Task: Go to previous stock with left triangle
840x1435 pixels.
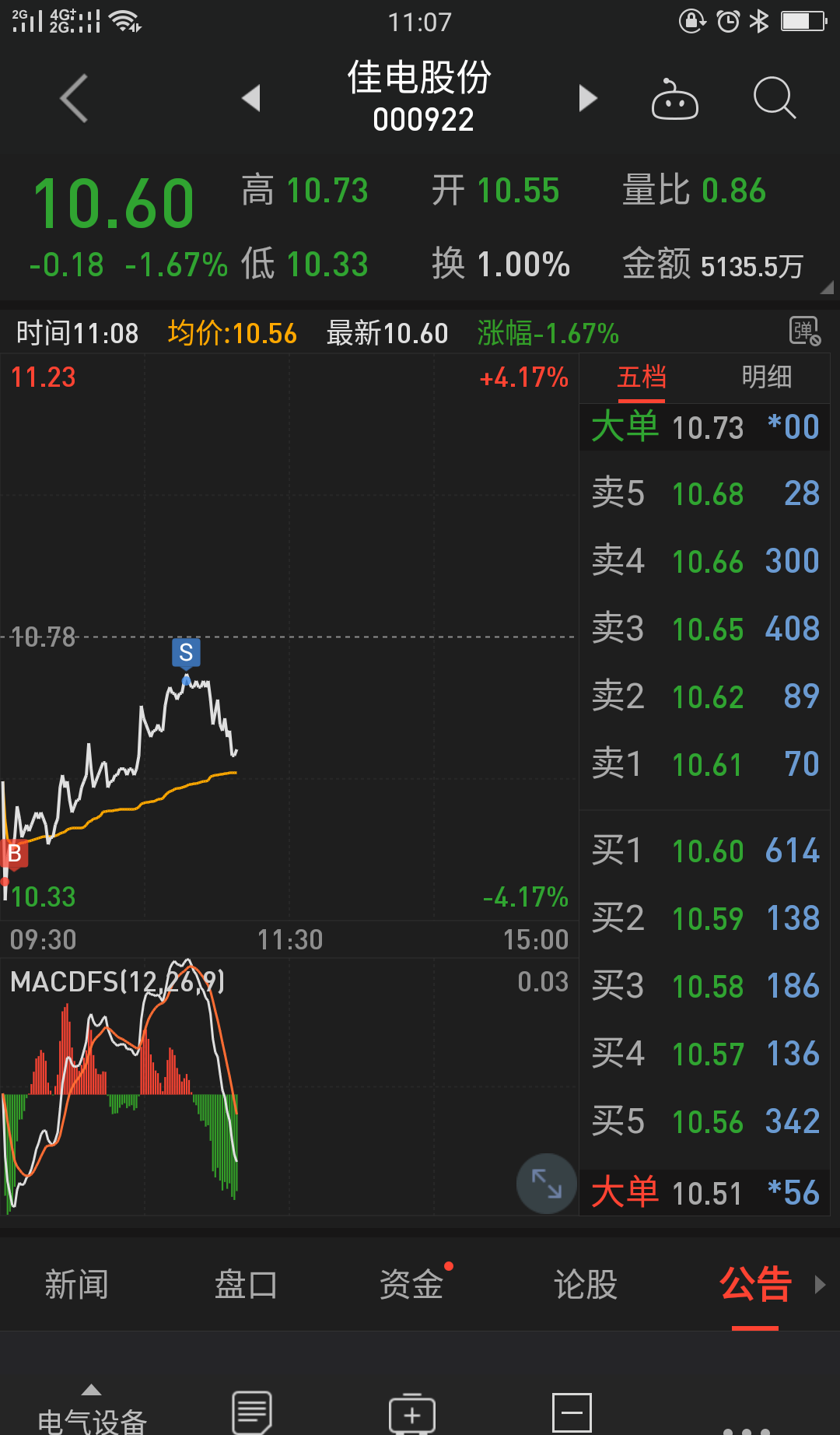Action: click(x=250, y=99)
